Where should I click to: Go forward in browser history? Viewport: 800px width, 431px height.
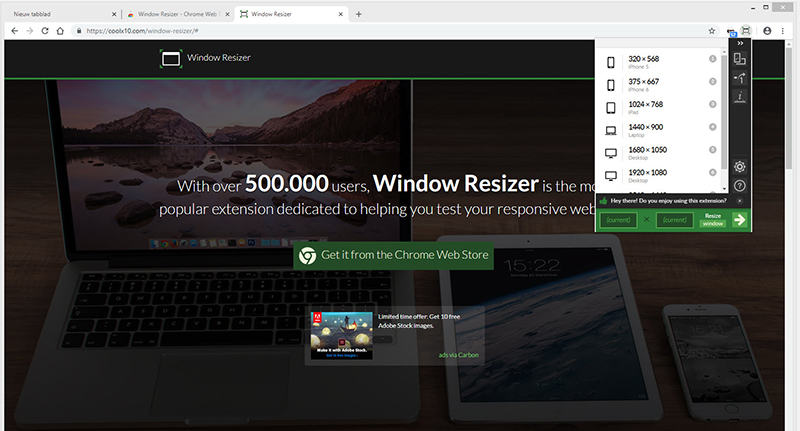(x=30, y=31)
